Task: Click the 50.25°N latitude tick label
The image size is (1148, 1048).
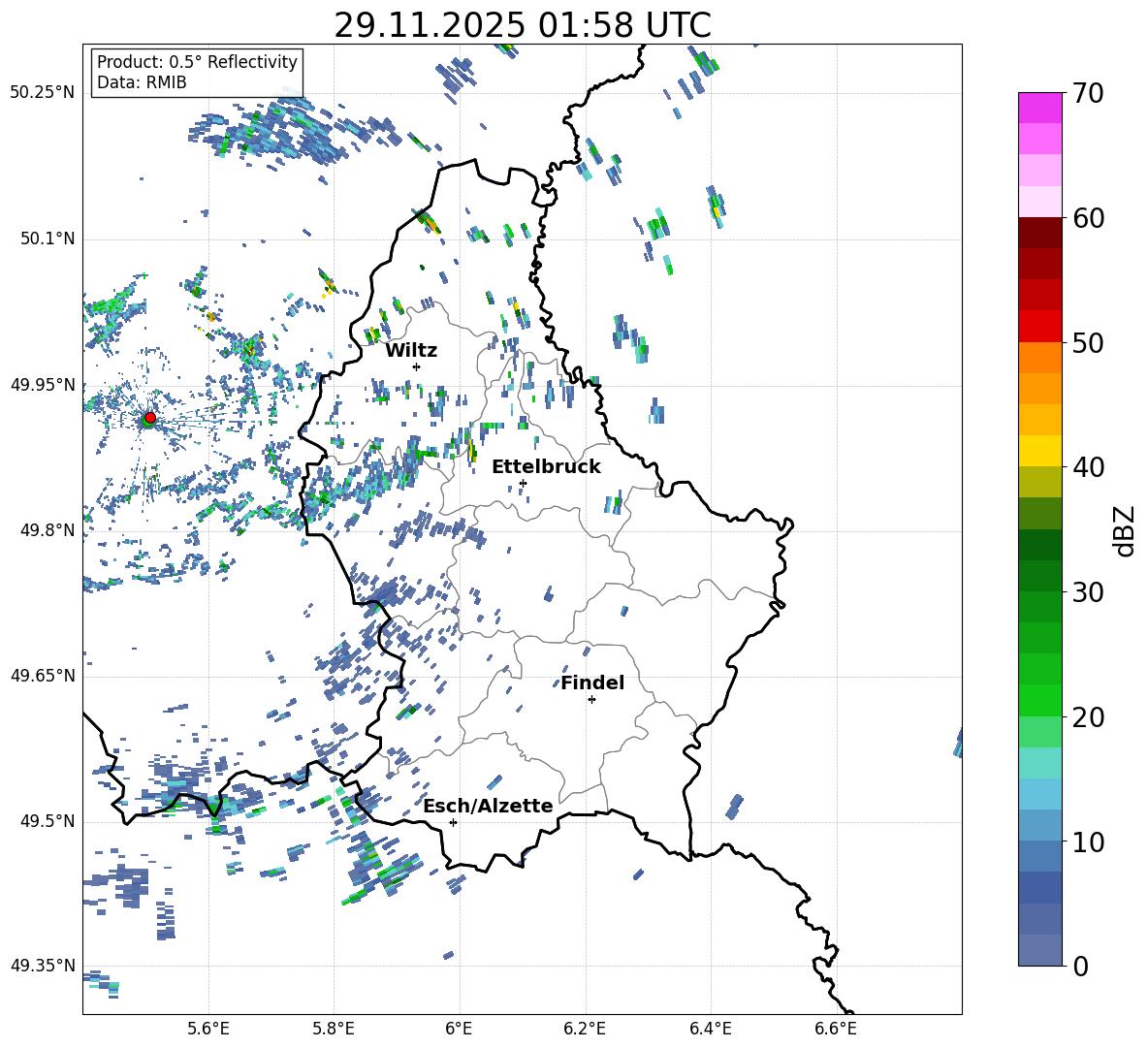Action: pyautogui.click(x=43, y=93)
